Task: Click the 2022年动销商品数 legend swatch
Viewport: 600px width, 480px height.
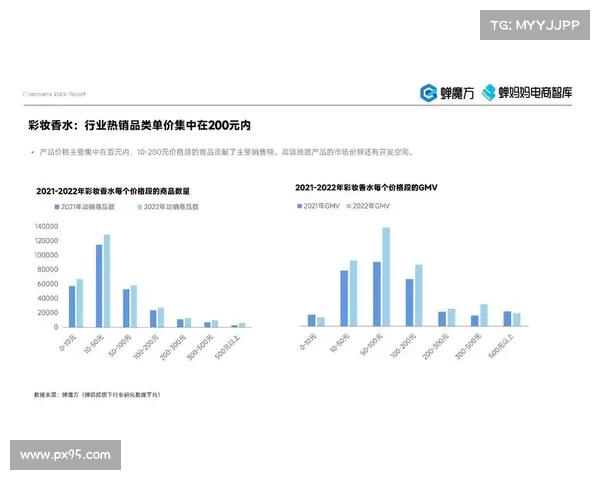Action: coord(140,207)
